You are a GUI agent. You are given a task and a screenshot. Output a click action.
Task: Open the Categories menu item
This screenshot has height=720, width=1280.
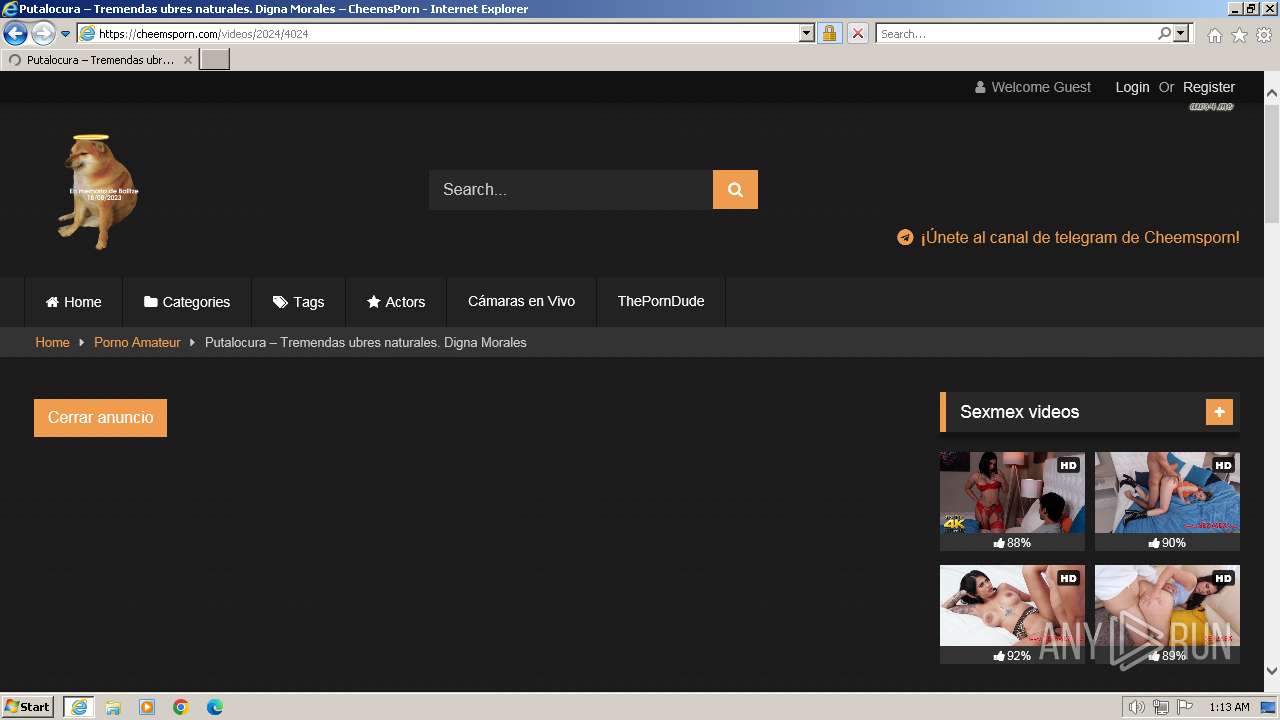click(x=187, y=302)
